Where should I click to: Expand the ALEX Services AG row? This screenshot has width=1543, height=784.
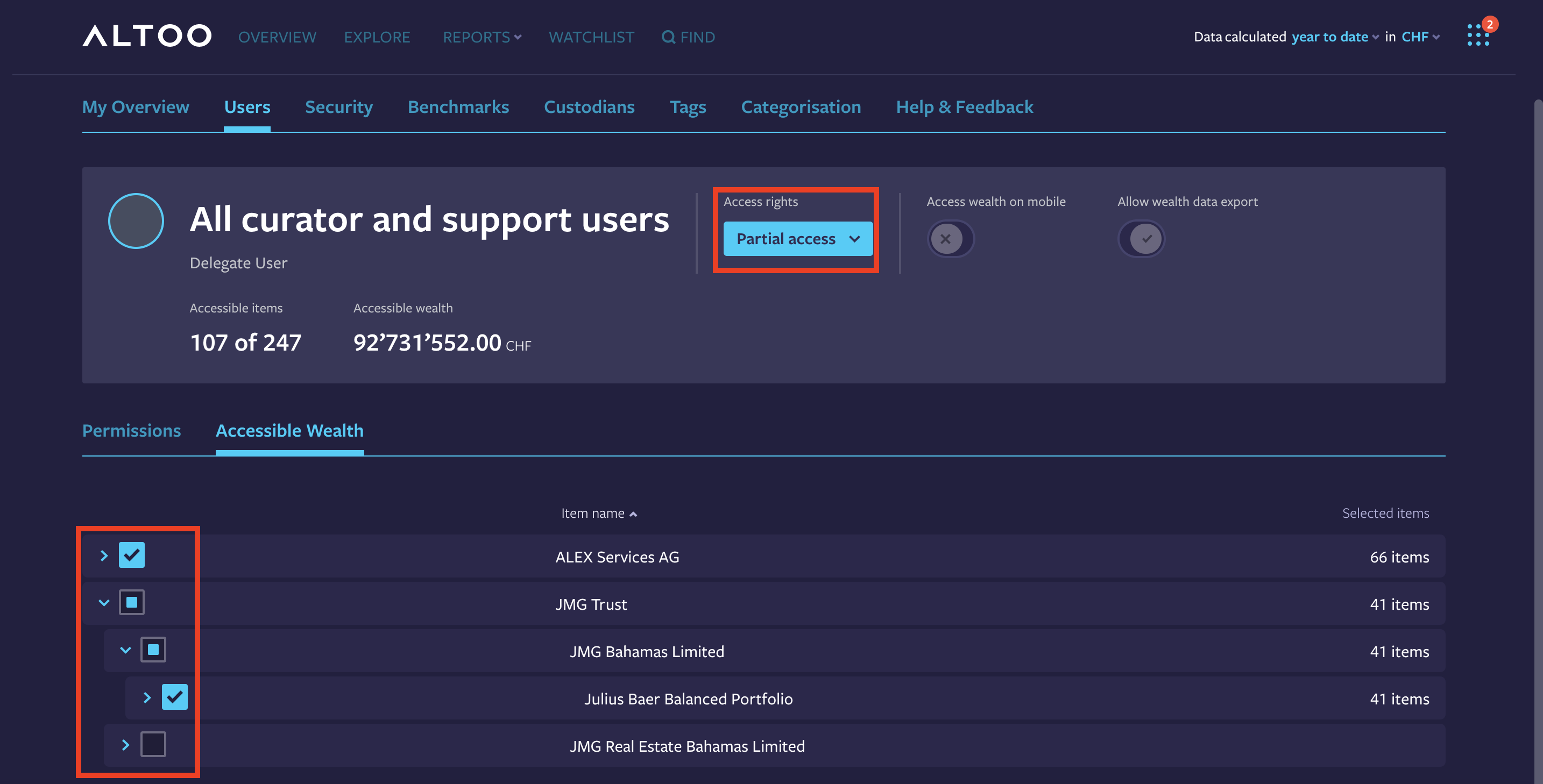[x=104, y=555]
